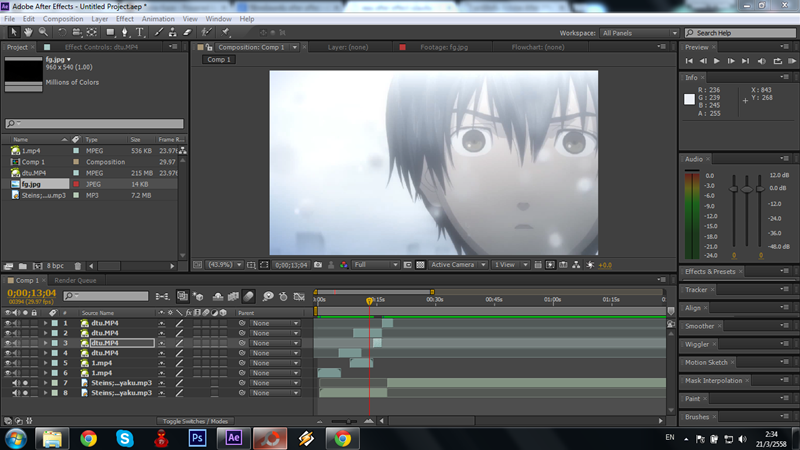Enable frame blending for timeline
800x450 pixels.
coord(233,296)
